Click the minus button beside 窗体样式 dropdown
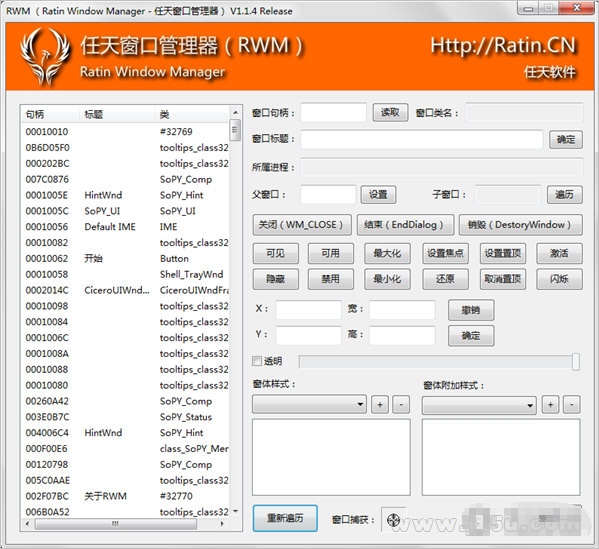This screenshot has width=599, height=549. (401, 405)
